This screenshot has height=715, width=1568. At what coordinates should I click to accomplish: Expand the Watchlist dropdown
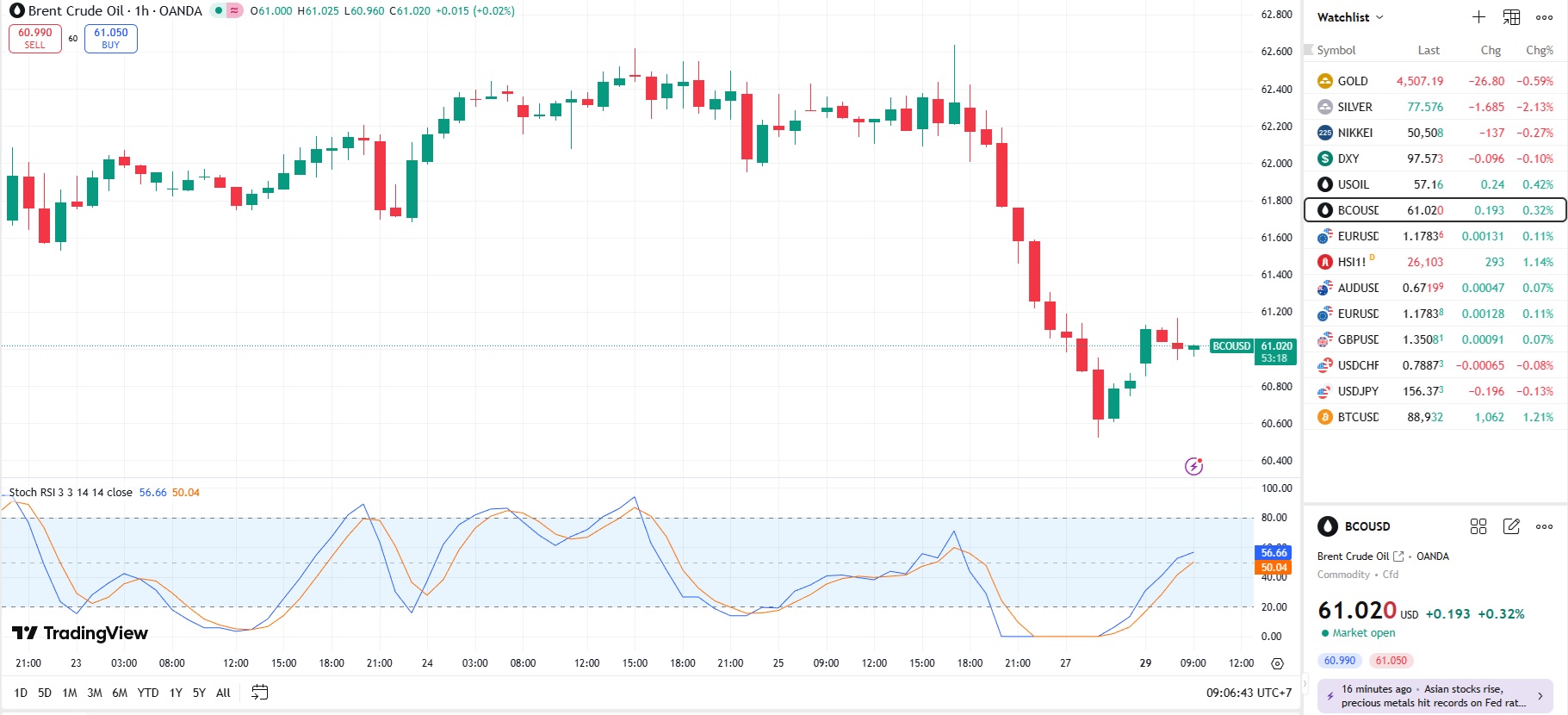coord(1350,17)
